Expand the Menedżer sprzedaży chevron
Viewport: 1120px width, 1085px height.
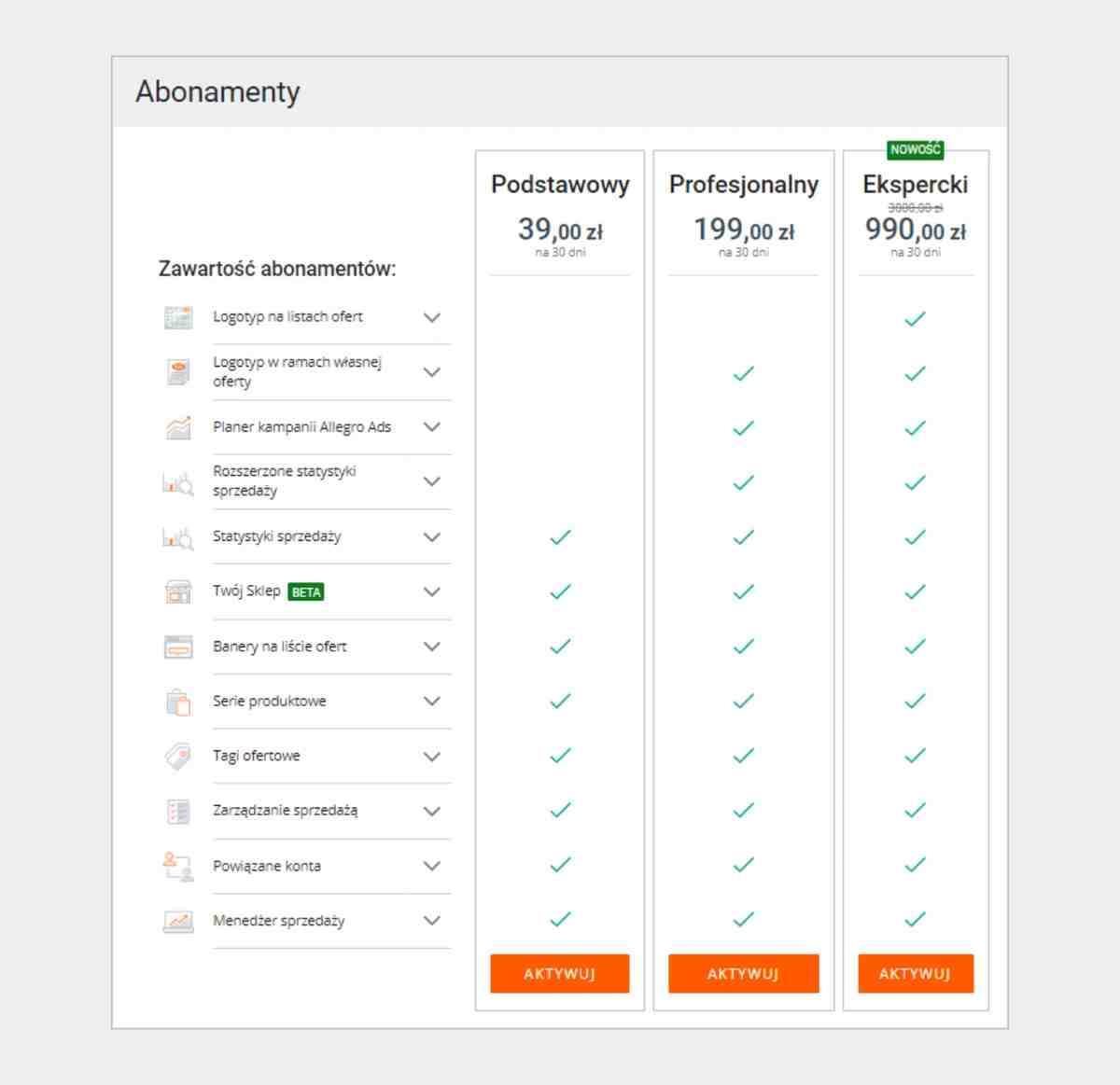coord(432,921)
